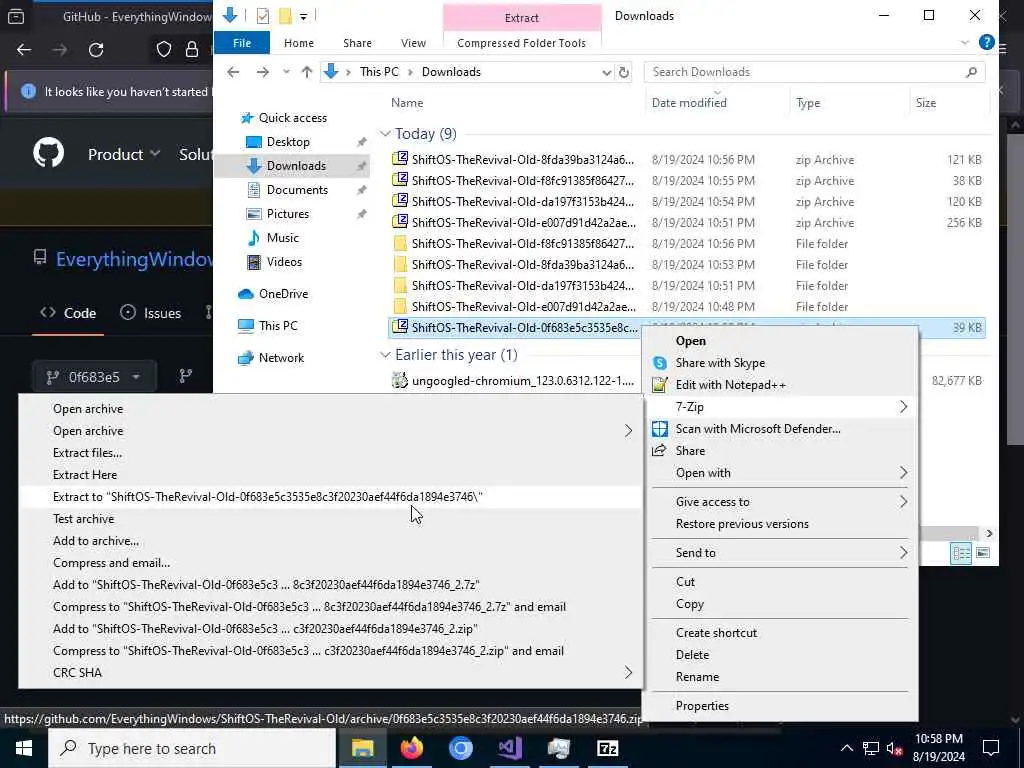Click browser back arrow
This screenshot has height=768, width=1024.
click(x=24, y=50)
